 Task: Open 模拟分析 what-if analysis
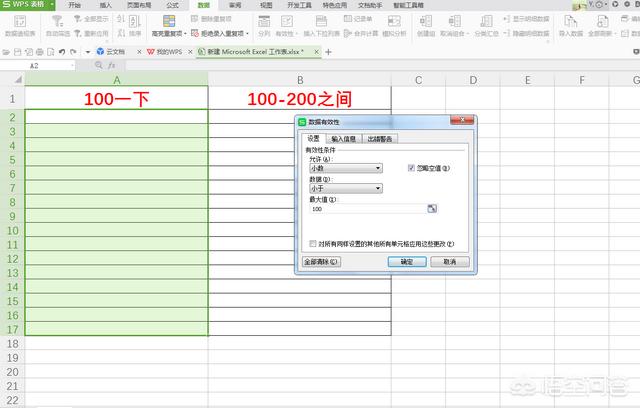pyautogui.click(x=394, y=26)
